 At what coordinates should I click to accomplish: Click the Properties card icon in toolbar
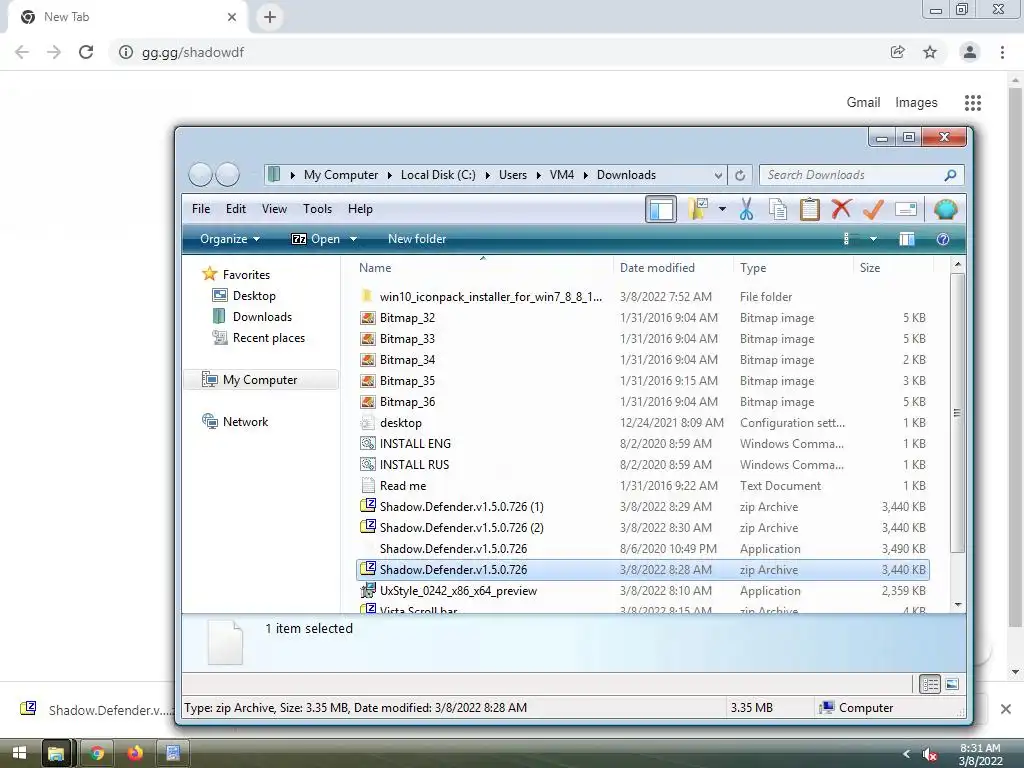[x=906, y=209]
